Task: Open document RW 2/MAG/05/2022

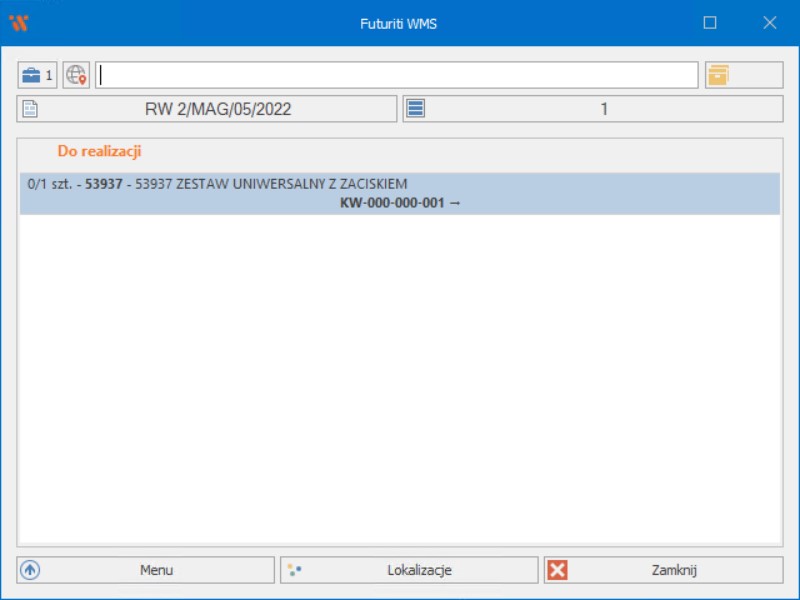Action: (218, 109)
